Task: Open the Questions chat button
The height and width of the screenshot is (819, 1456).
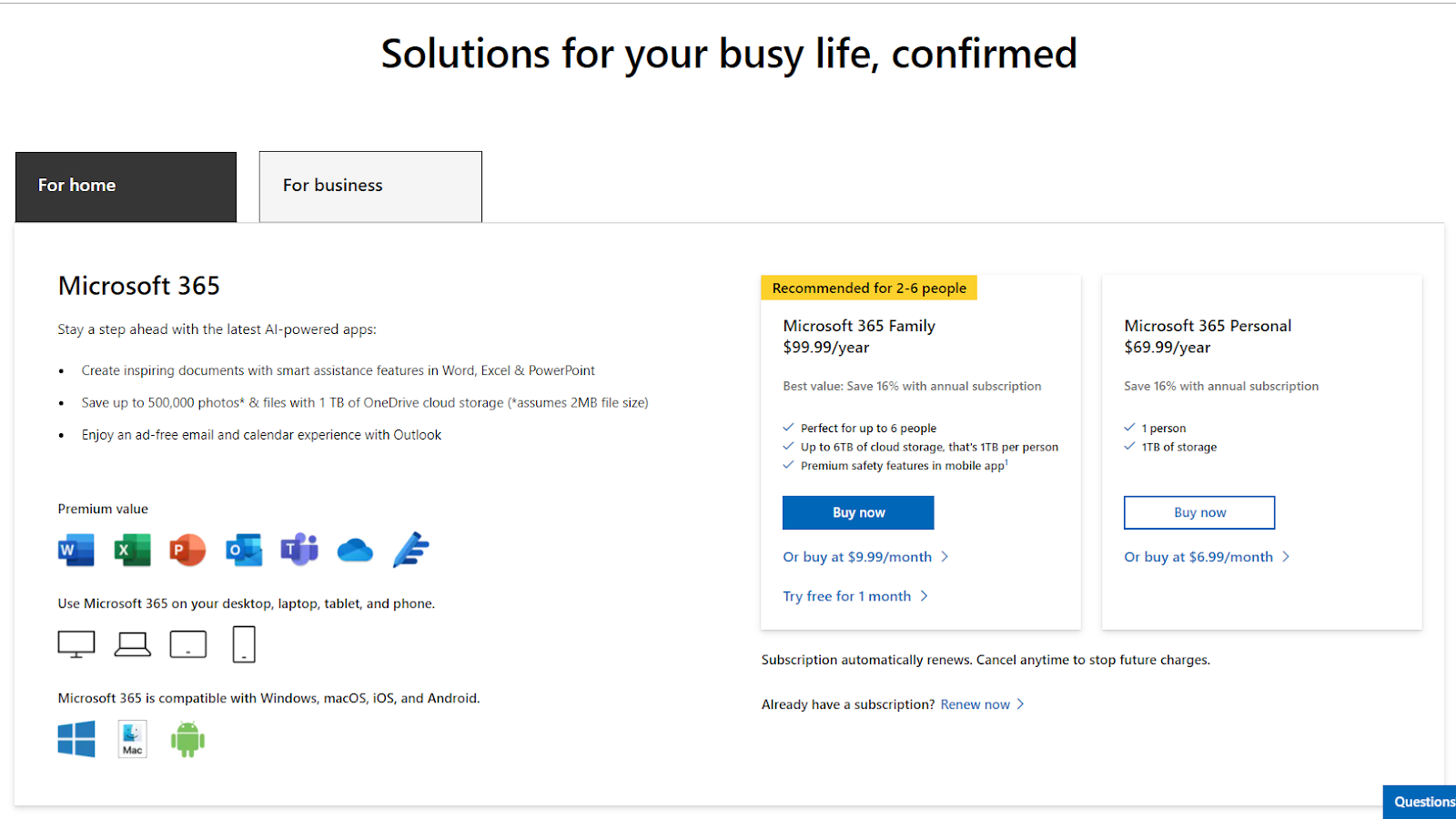Action: tap(1421, 802)
